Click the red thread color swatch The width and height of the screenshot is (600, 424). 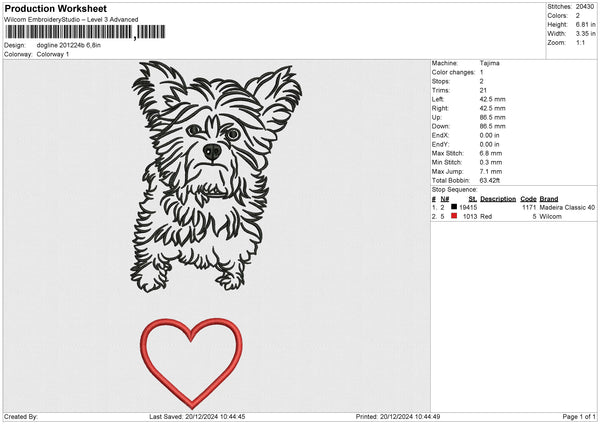454,216
